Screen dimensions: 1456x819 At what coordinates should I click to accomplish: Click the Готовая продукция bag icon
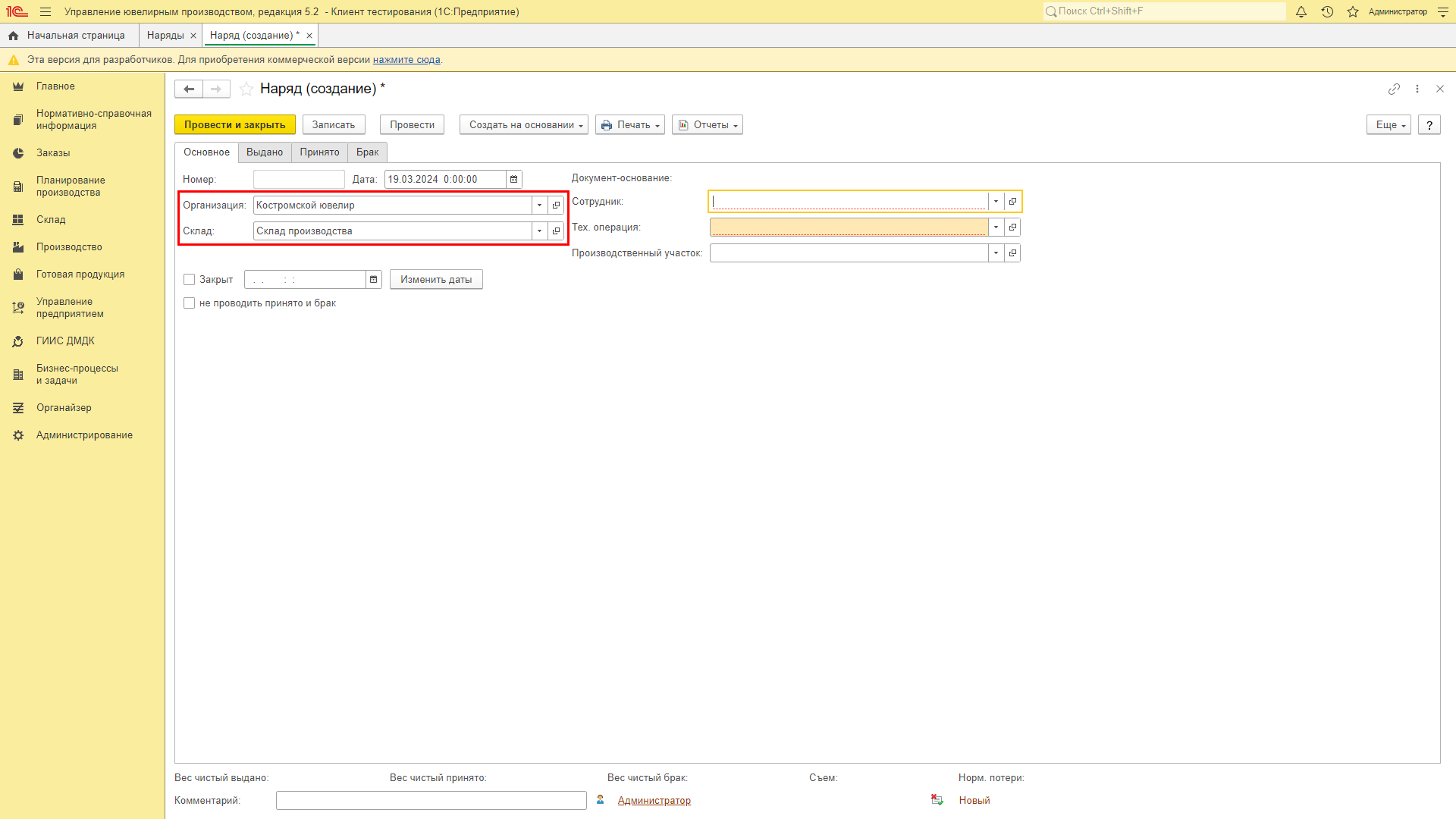click(x=18, y=275)
